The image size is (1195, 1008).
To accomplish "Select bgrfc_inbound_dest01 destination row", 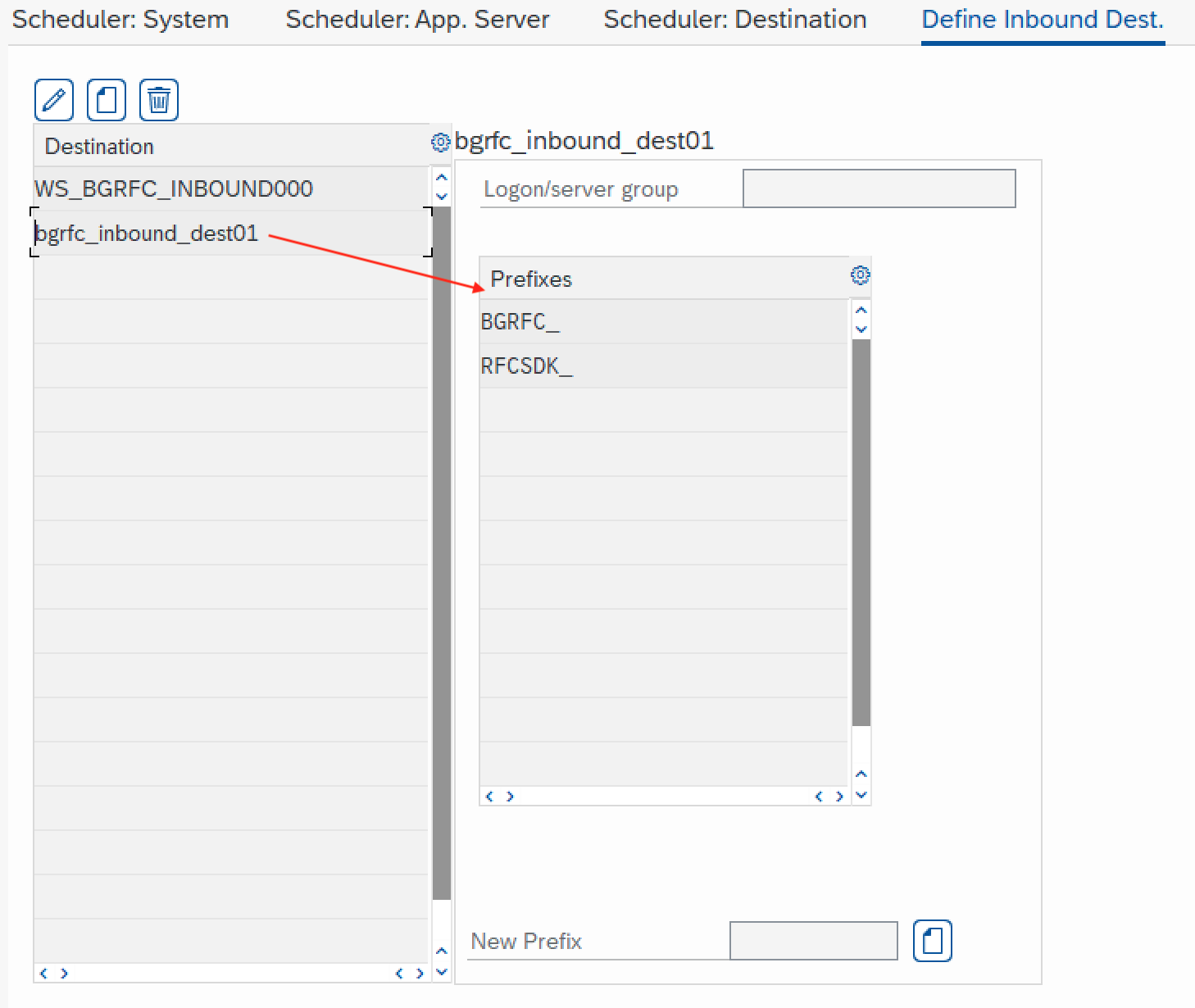I will pyautogui.click(x=231, y=233).
